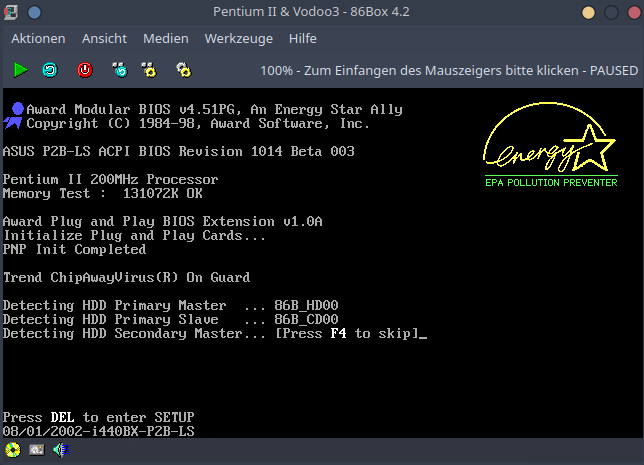Click the 'Press DEL to enter SETUP' text
The image size is (644, 465).
(99, 417)
